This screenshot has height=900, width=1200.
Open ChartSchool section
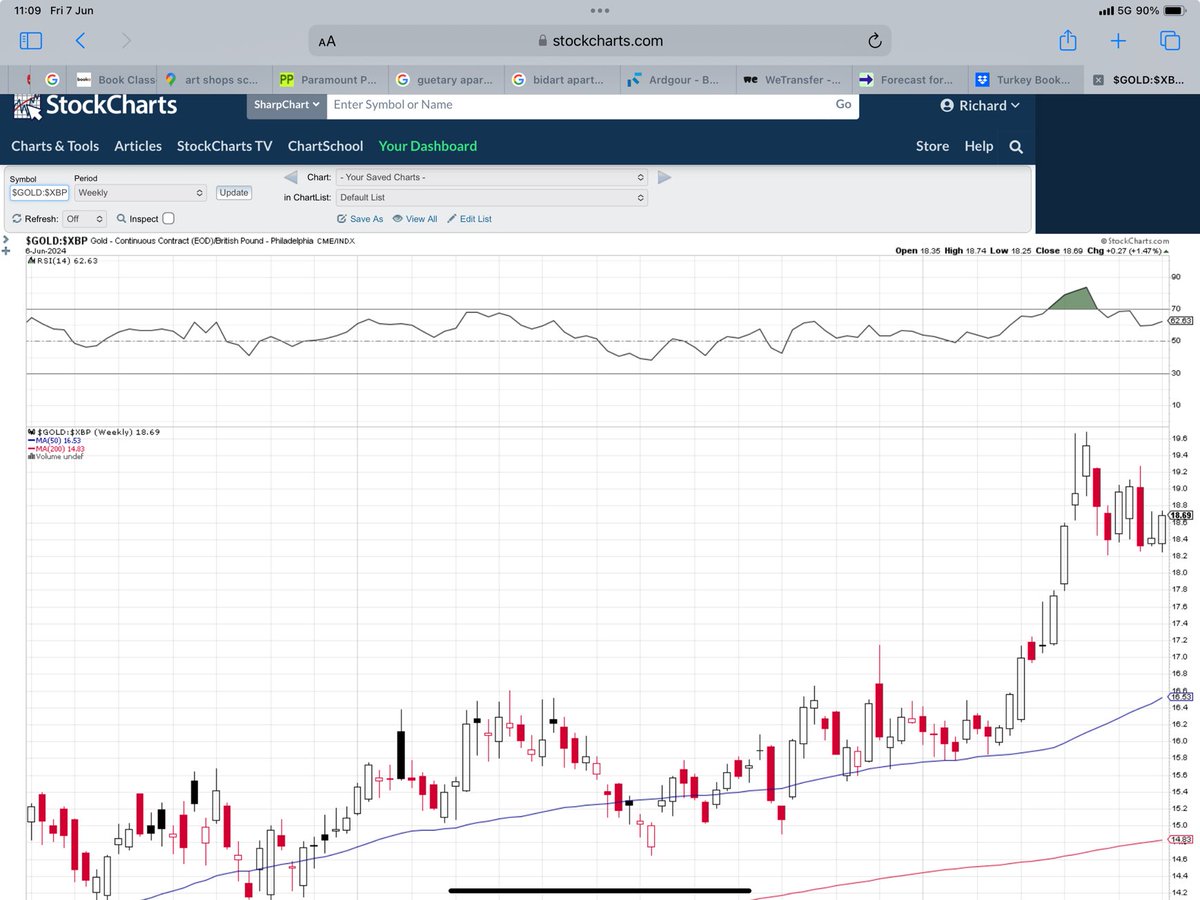(326, 146)
